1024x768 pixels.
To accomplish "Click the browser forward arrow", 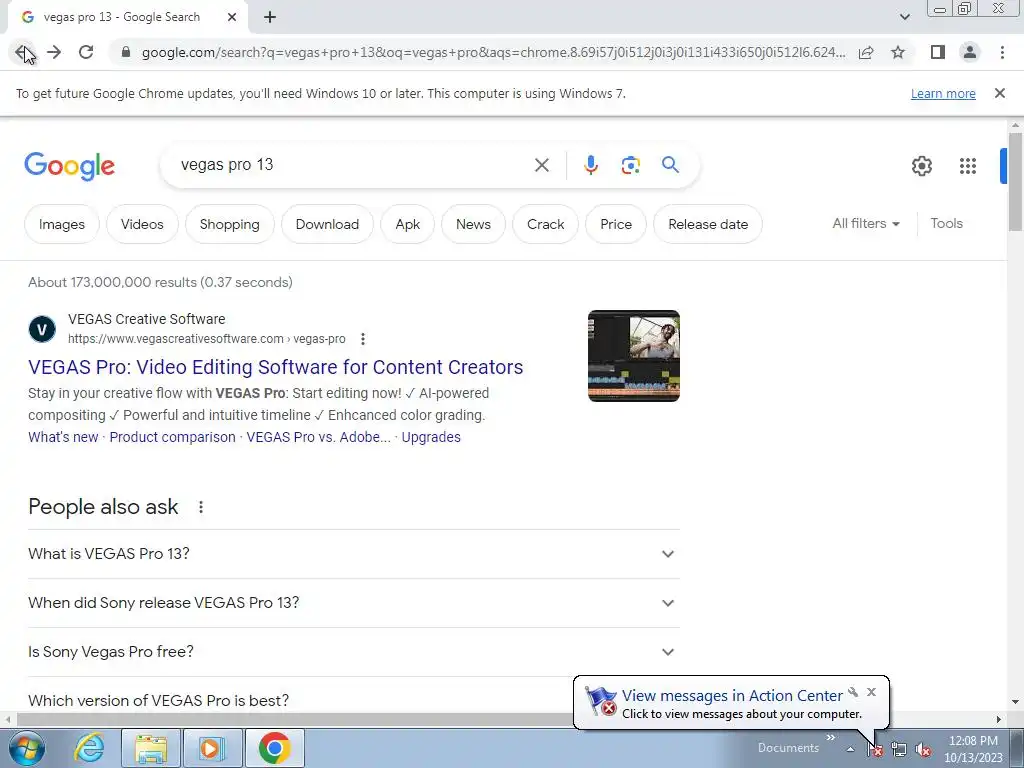I will point(54,52).
